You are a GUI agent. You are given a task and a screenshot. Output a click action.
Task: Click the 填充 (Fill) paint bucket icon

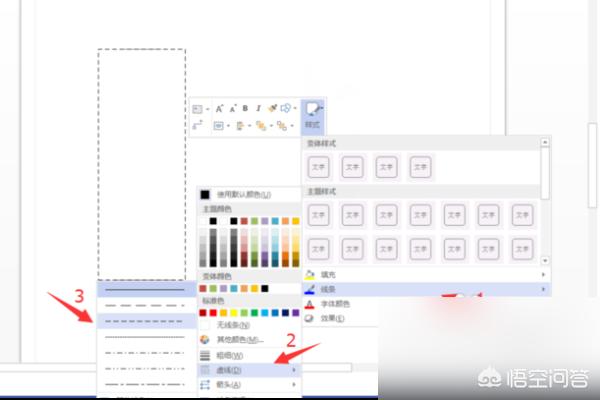tap(308, 274)
